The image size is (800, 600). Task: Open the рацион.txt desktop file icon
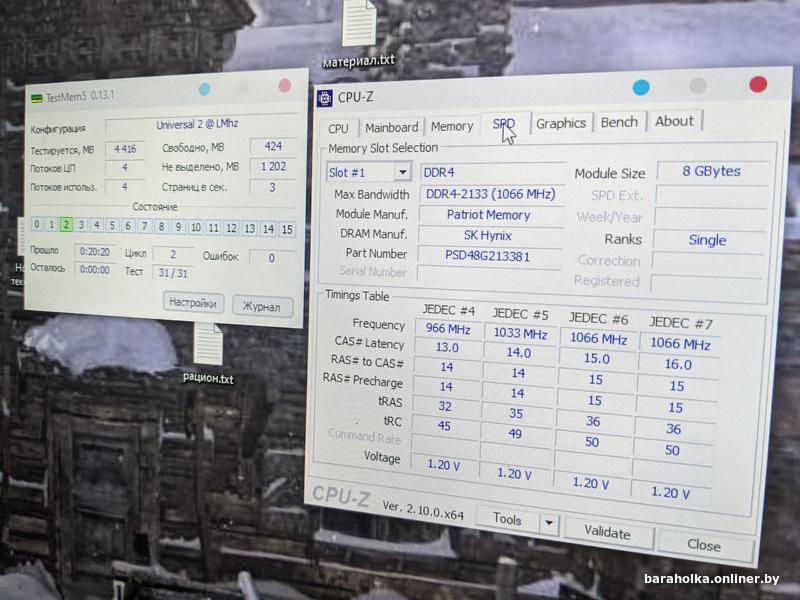pyautogui.click(x=208, y=345)
